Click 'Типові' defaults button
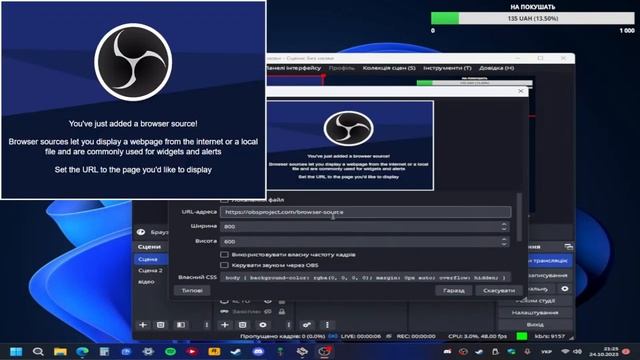The width and height of the screenshot is (640, 360). (192, 291)
